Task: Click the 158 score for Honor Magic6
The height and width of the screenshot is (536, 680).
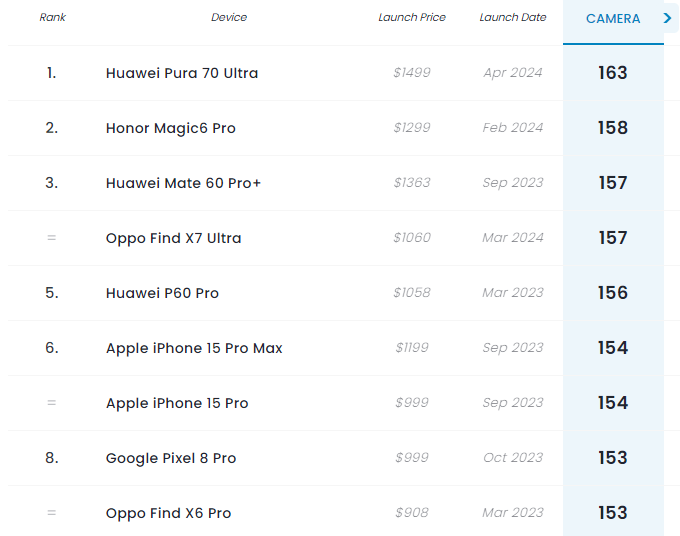Action: [613, 128]
